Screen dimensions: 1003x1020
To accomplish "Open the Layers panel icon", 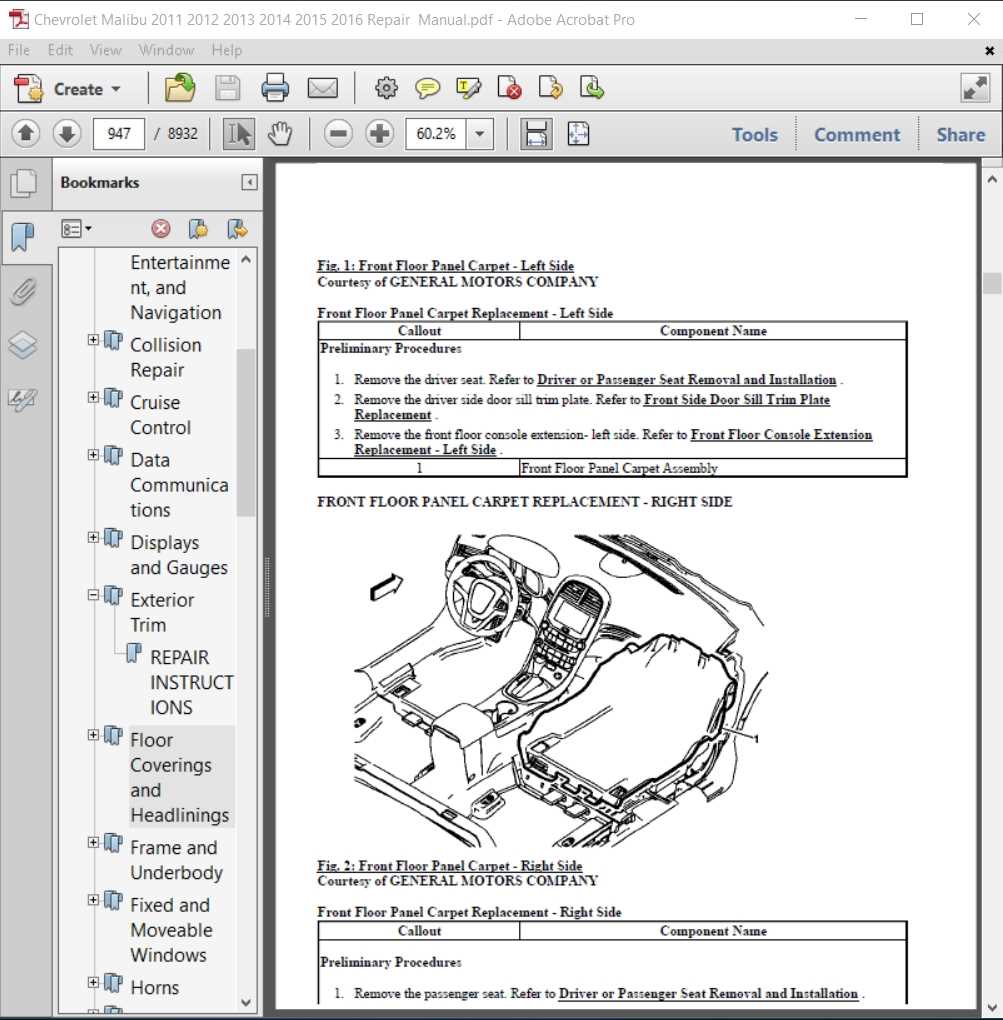I will pos(23,345).
